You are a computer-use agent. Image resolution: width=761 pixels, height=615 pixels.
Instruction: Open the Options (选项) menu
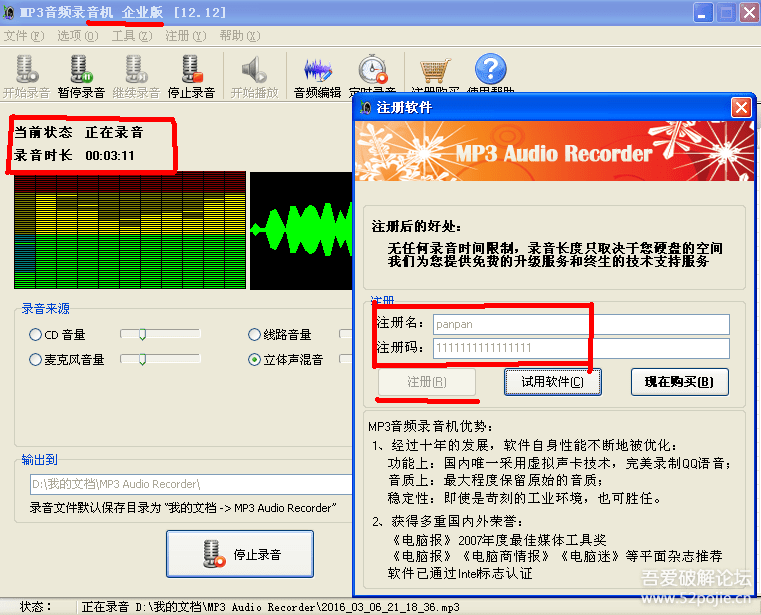(77, 36)
